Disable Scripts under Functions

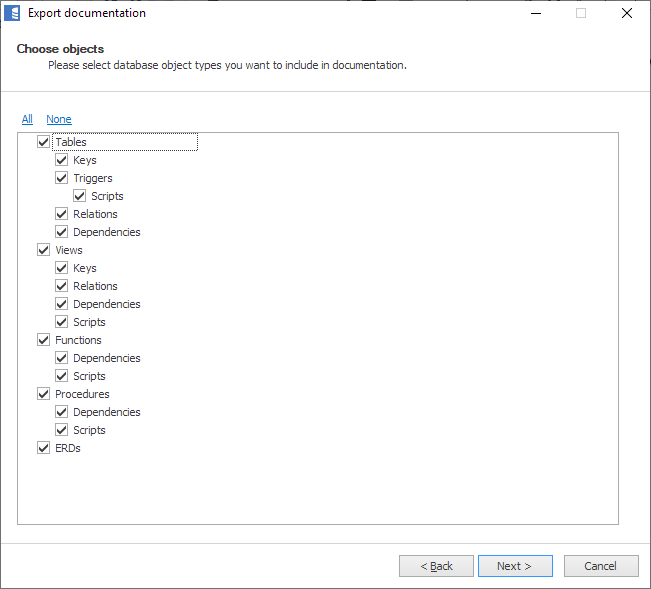[61, 376]
